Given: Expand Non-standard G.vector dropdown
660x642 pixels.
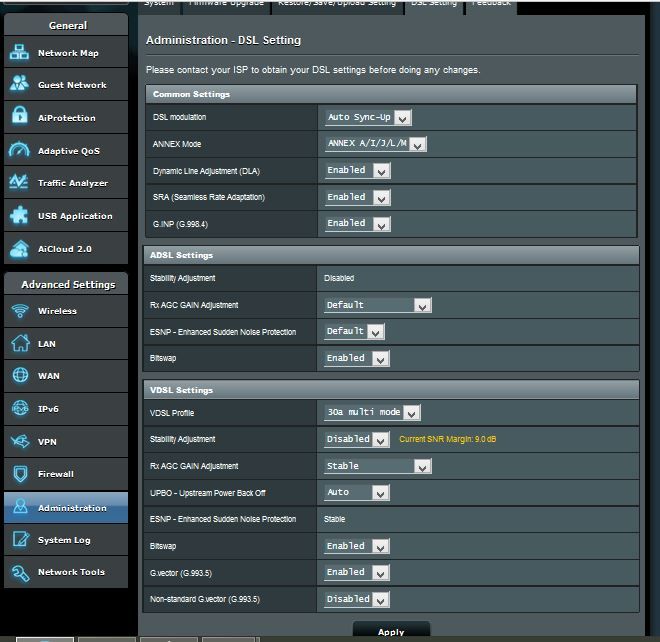Looking at the screenshot, I should click(x=357, y=599).
